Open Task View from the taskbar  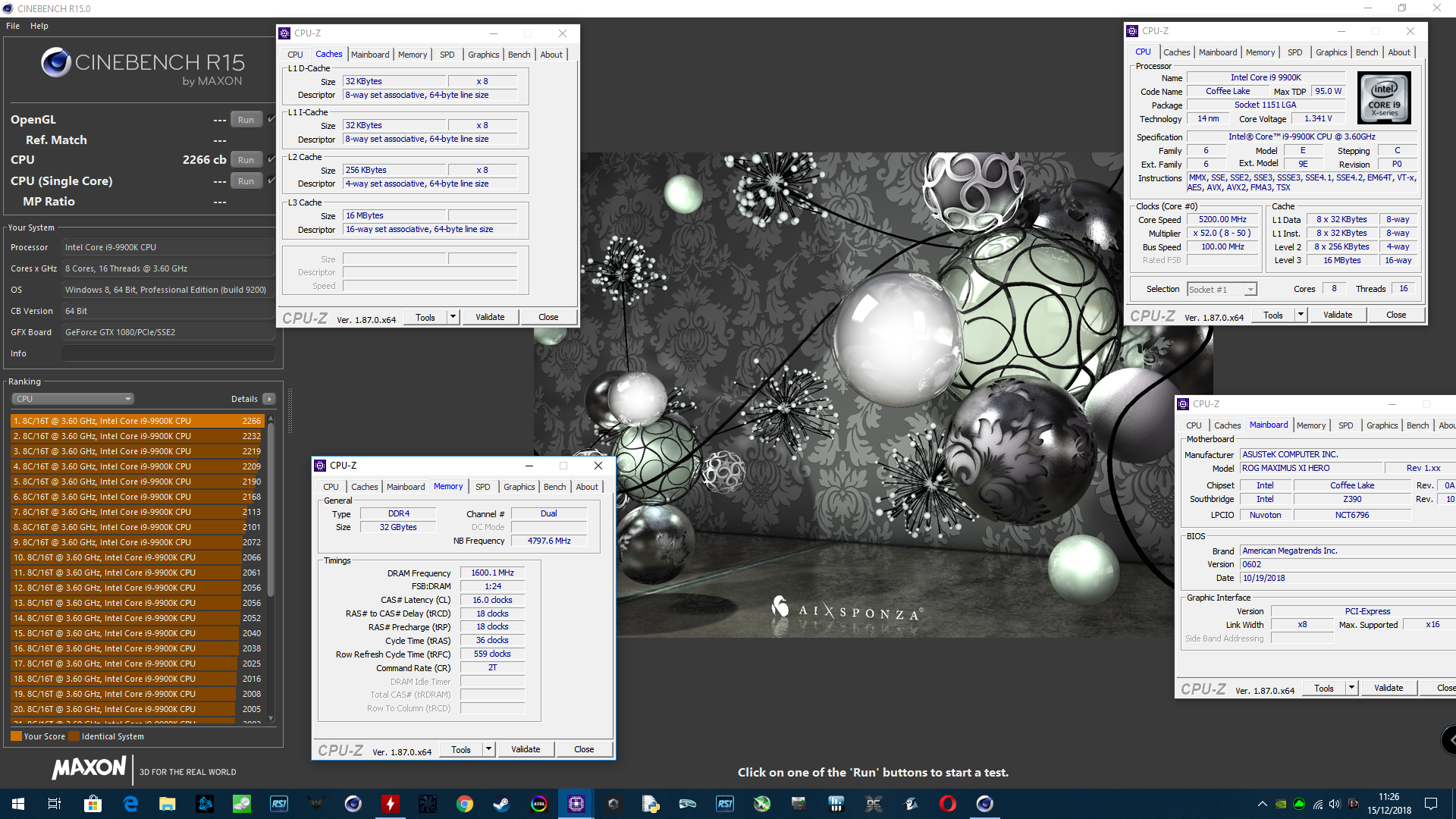55,804
